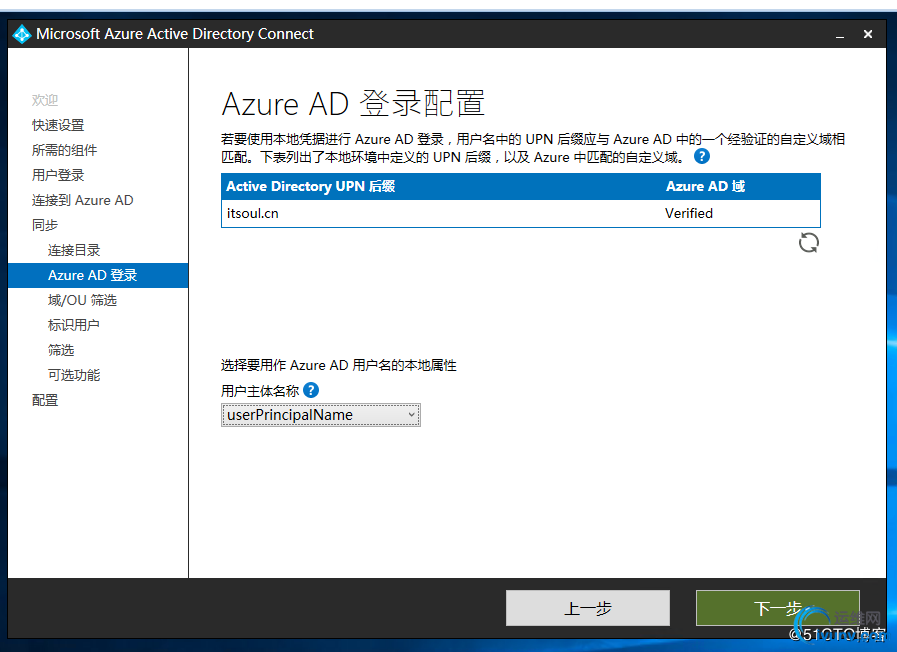Select 同步 in the sidebar
Image resolution: width=897 pixels, height=652 pixels.
point(45,225)
